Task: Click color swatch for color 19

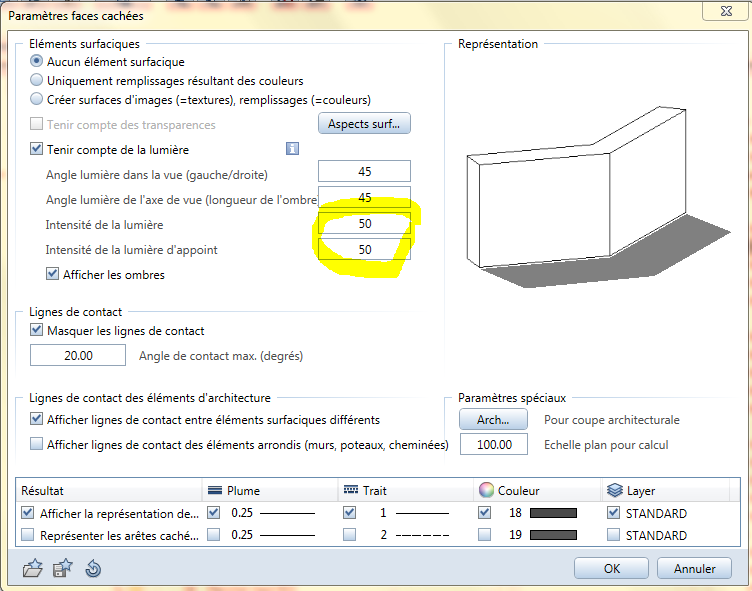Action: point(553,535)
